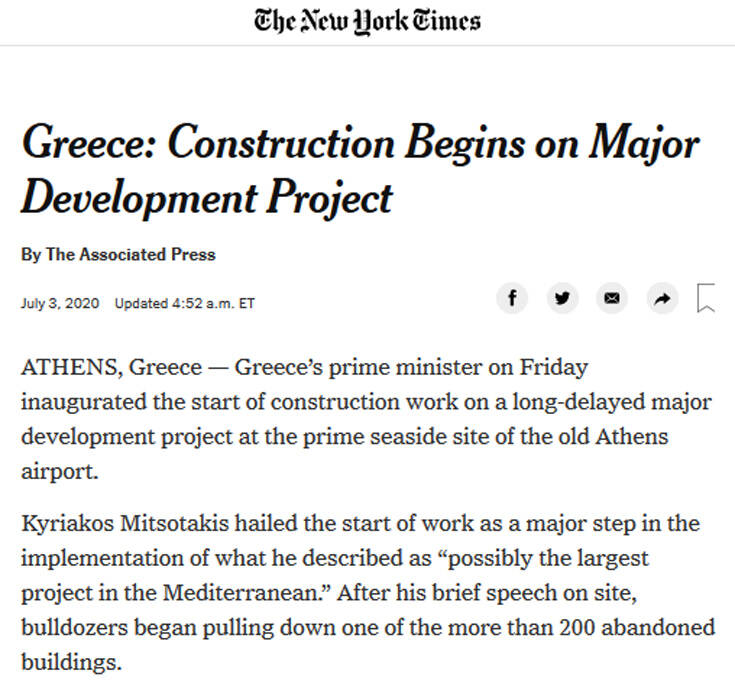Click the word Greece: in the headline
The height and width of the screenshot is (680, 735).
tap(89, 143)
